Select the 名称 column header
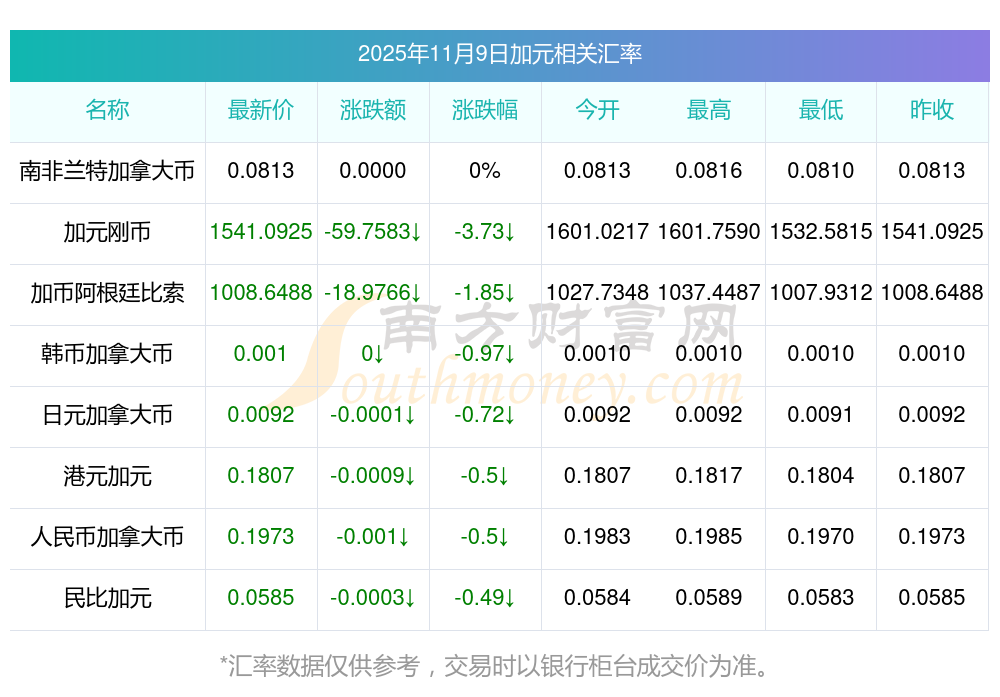 click(x=107, y=110)
